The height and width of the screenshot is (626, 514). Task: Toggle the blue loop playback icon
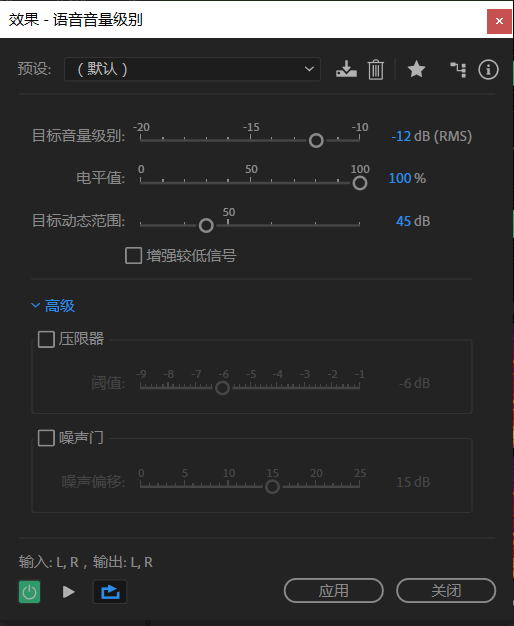pyautogui.click(x=110, y=592)
